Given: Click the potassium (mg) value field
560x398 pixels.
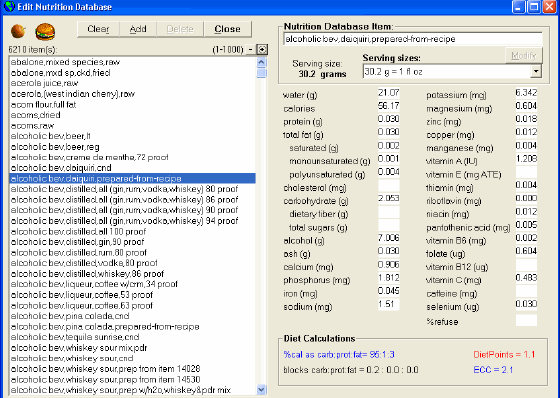Looking at the screenshot, I should point(526,93).
